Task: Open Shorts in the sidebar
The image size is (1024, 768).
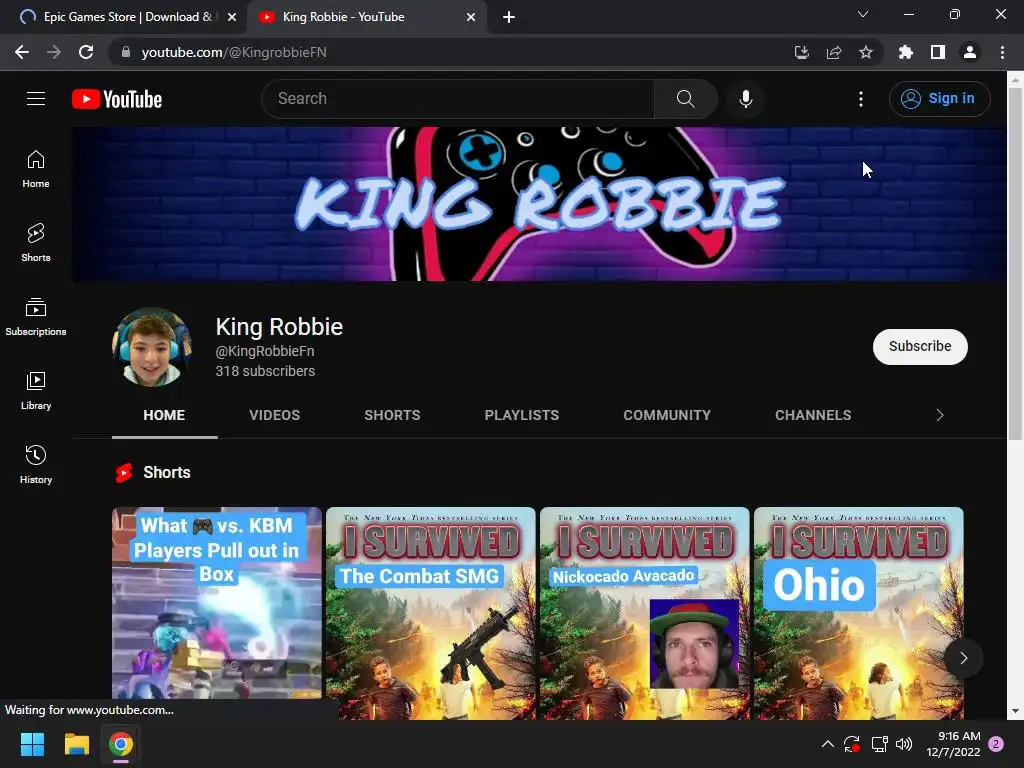Action: point(36,243)
